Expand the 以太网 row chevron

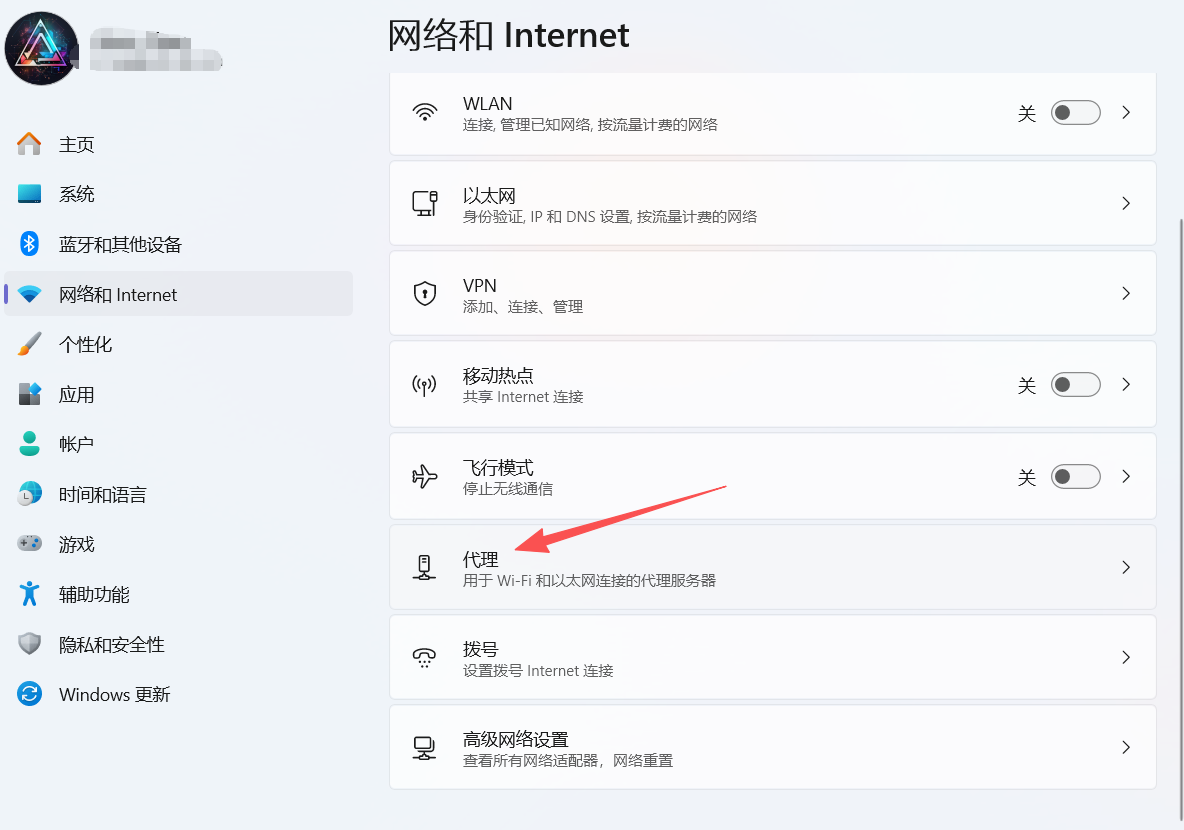pyautogui.click(x=1126, y=203)
